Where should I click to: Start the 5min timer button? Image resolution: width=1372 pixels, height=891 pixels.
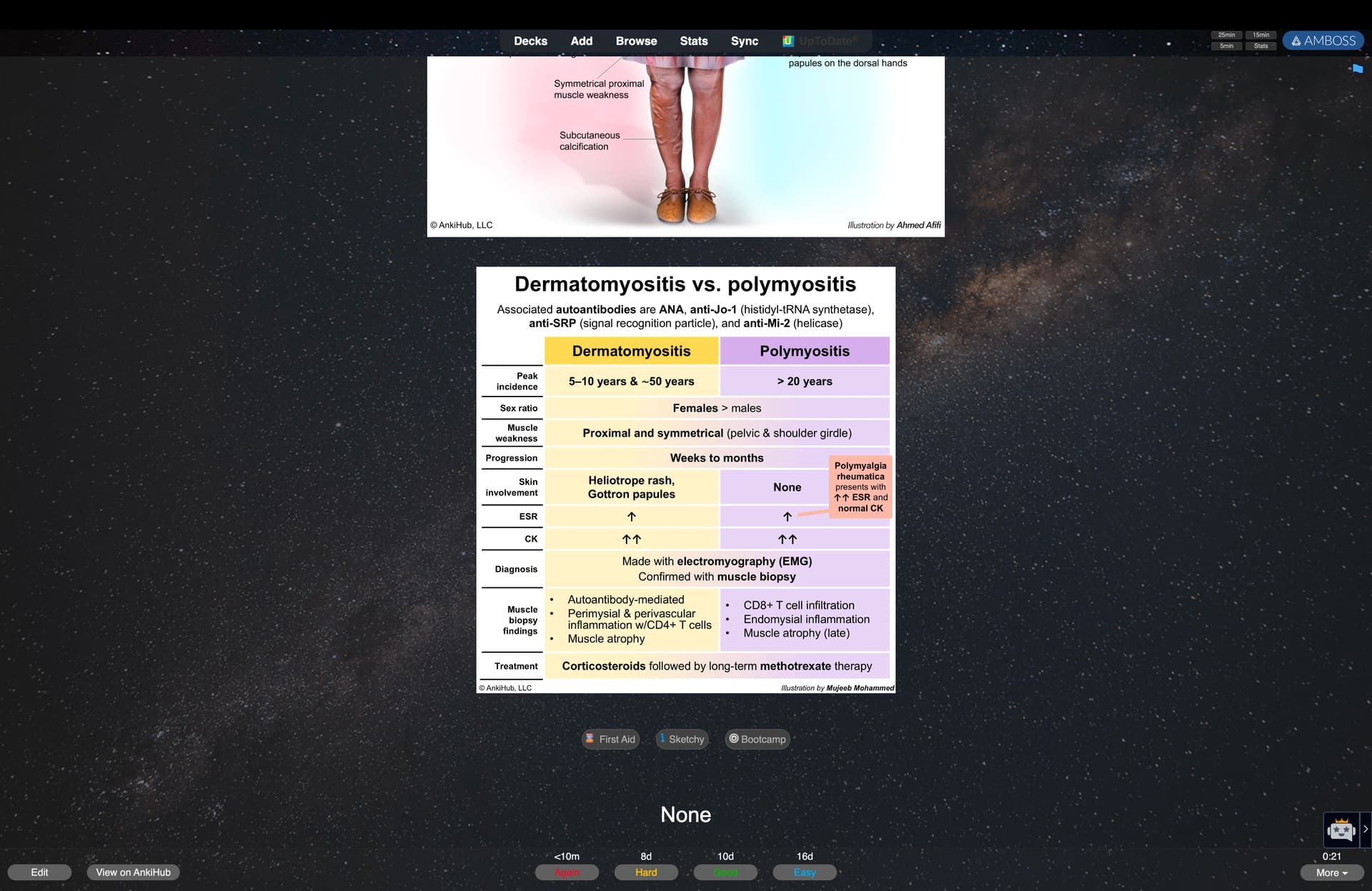[x=1226, y=46]
